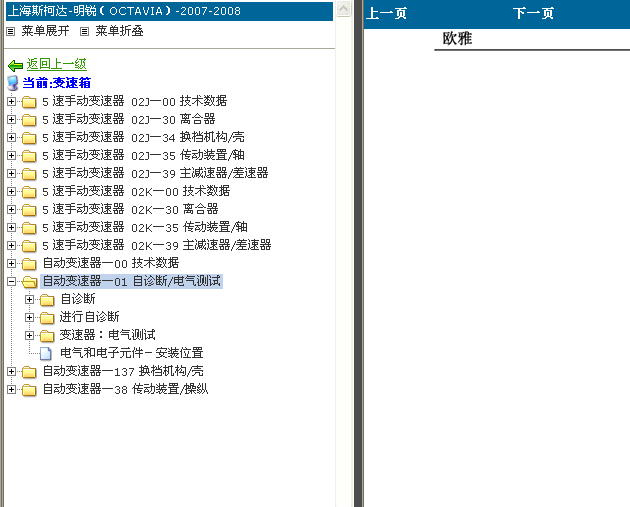The height and width of the screenshot is (507, 630).
Task: Open 自诊断 tree item
Action: (x=78, y=299)
